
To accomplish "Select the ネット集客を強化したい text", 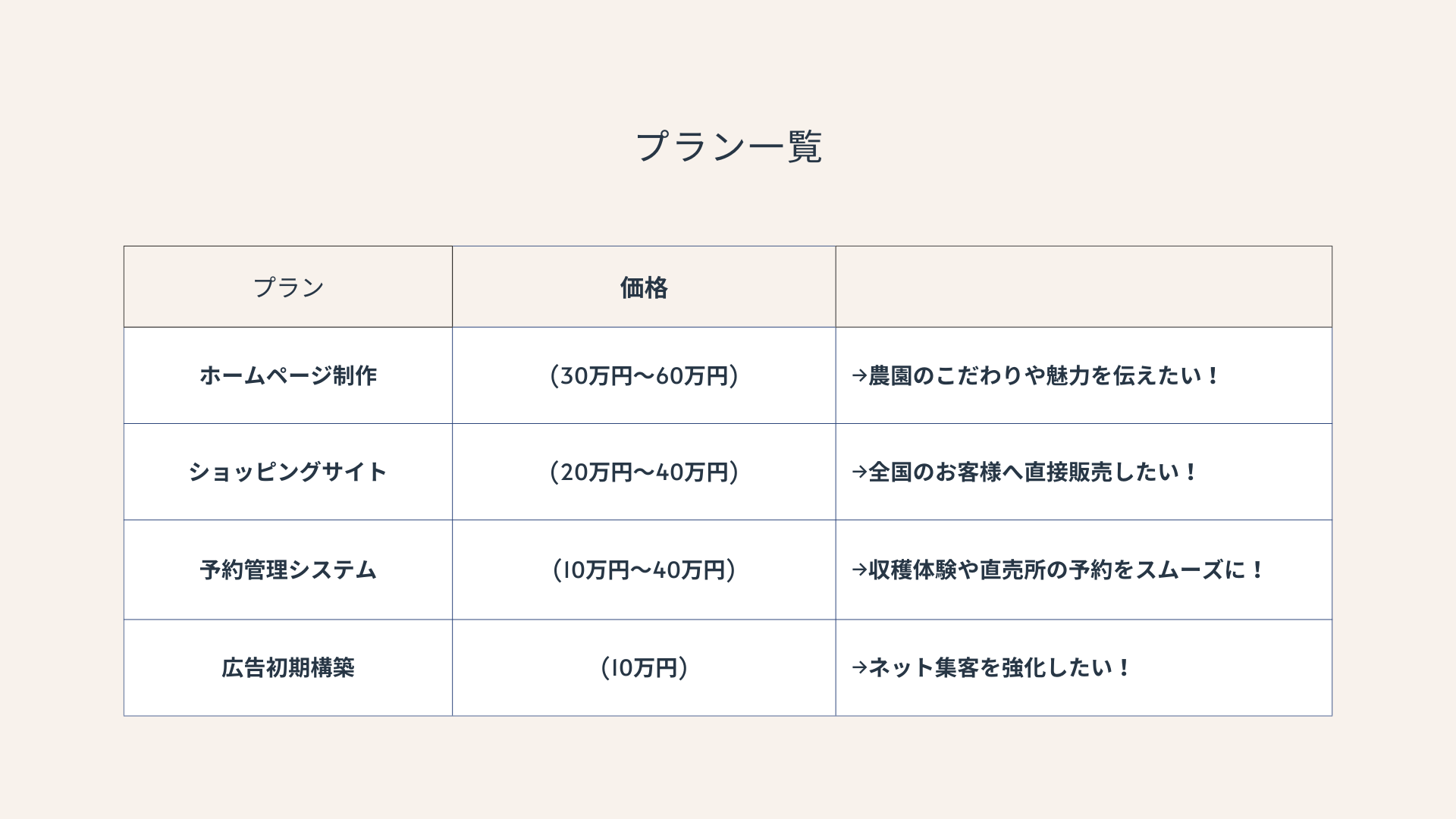I will (x=999, y=668).
